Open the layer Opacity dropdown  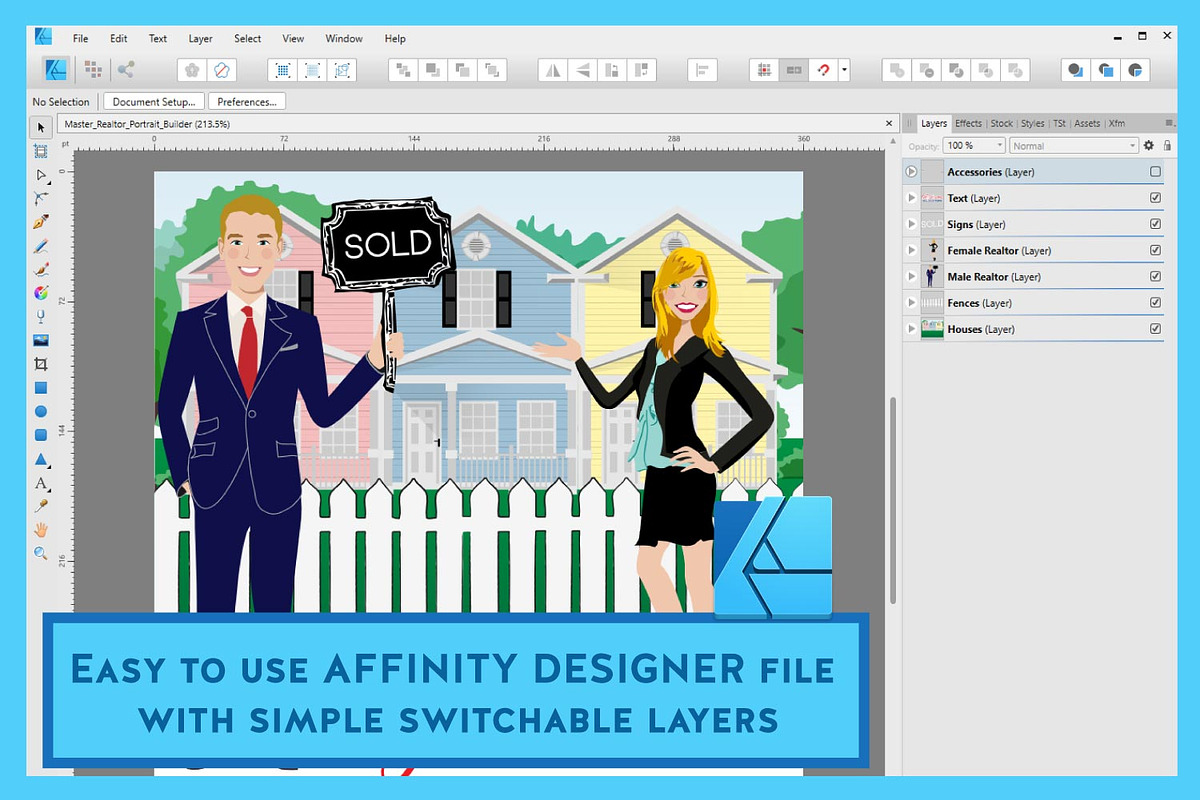976,146
